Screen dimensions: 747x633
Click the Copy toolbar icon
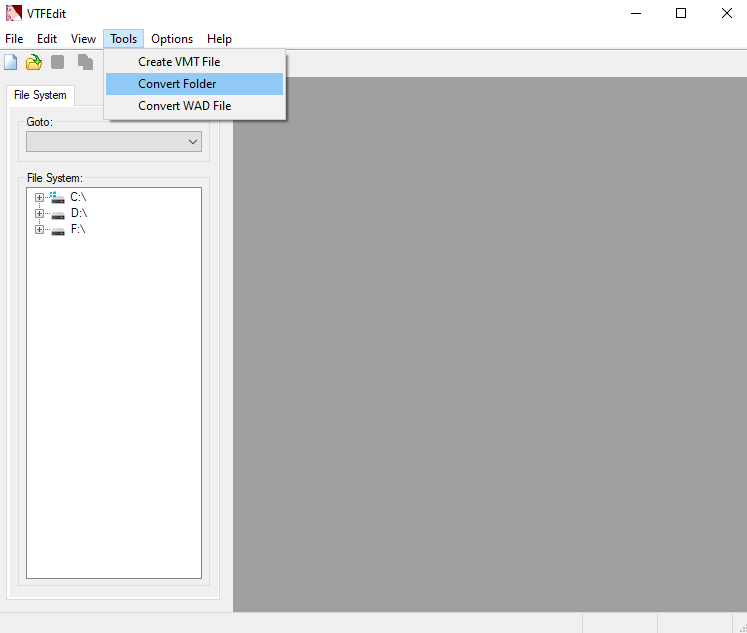[x=85, y=62]
